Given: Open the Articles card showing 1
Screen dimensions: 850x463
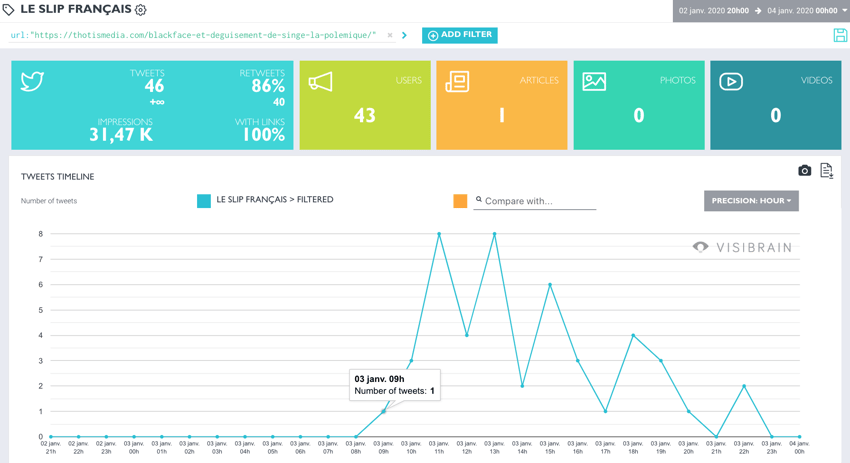Looking at the screenshot, I should point(502,105).
